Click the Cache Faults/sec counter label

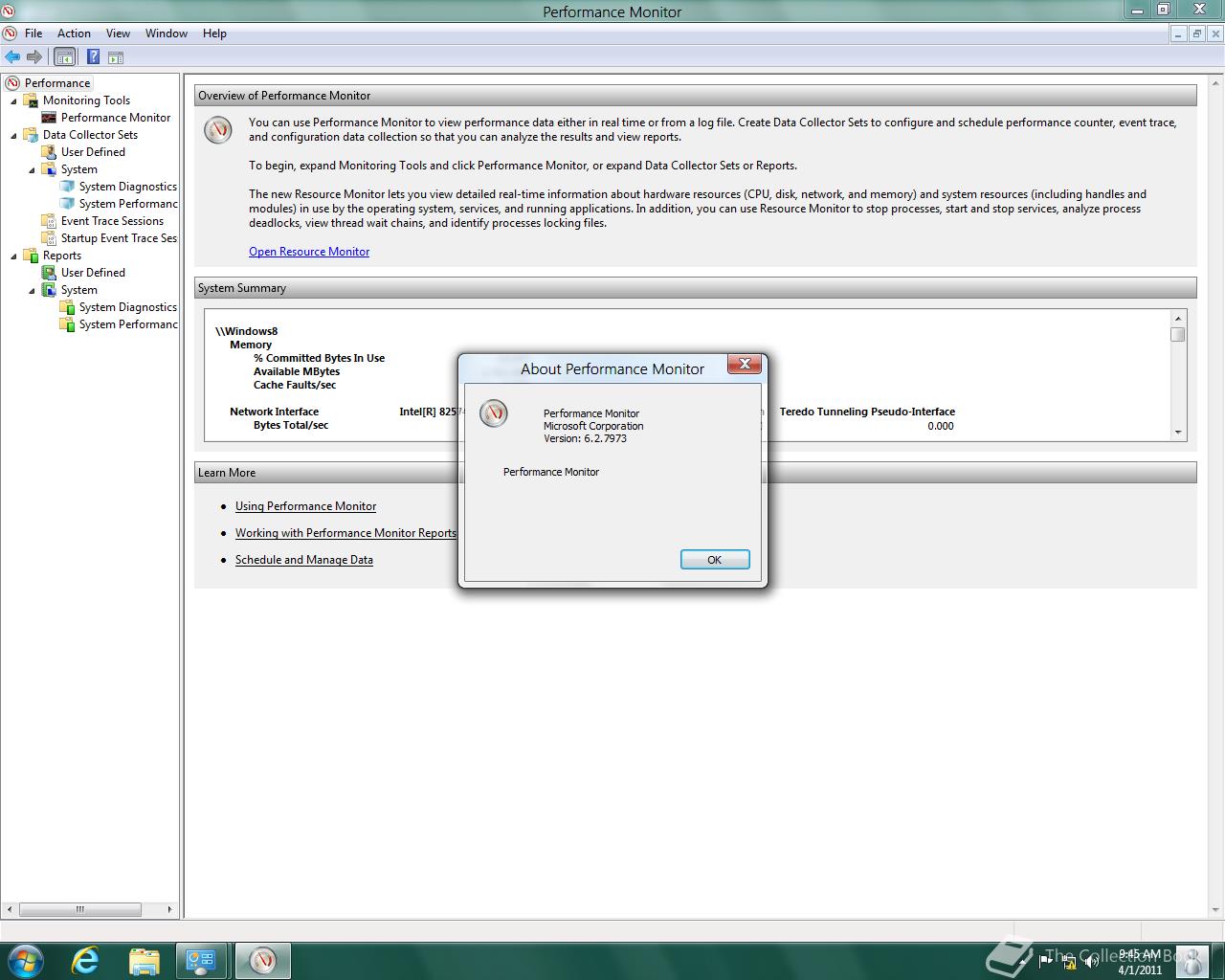click(295, 385)
